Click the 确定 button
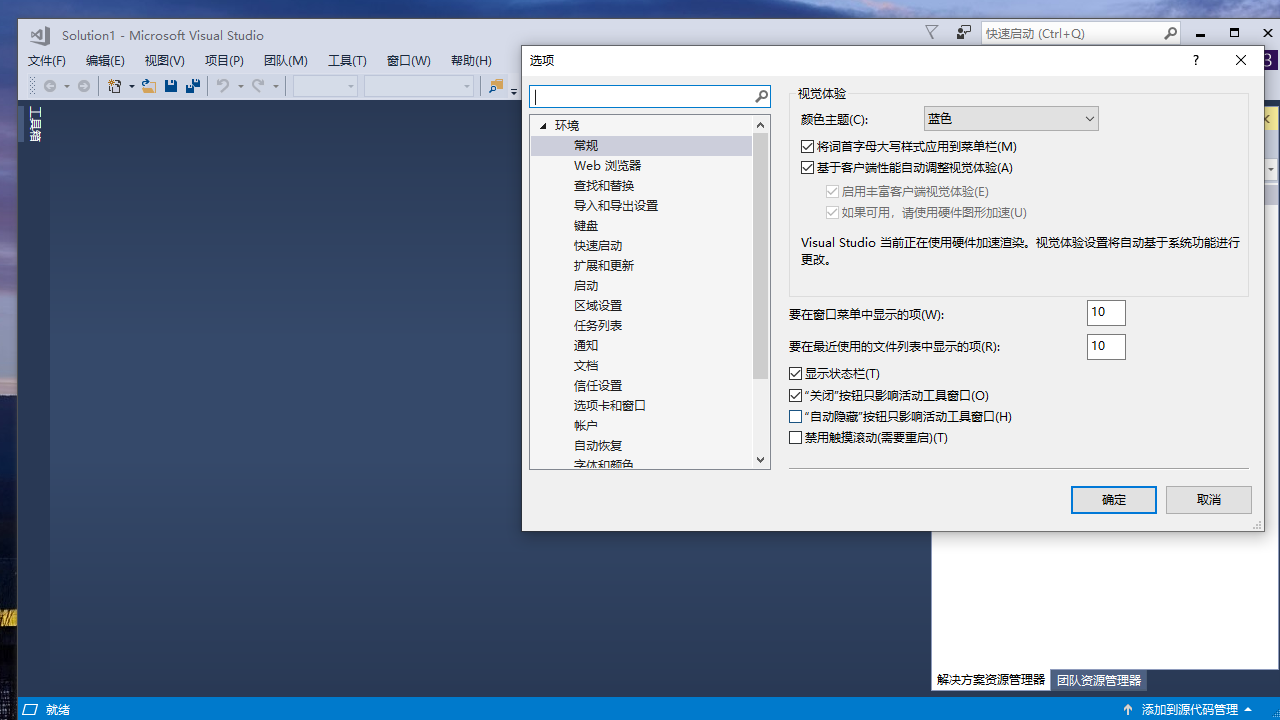 (x=1113, y=499)
